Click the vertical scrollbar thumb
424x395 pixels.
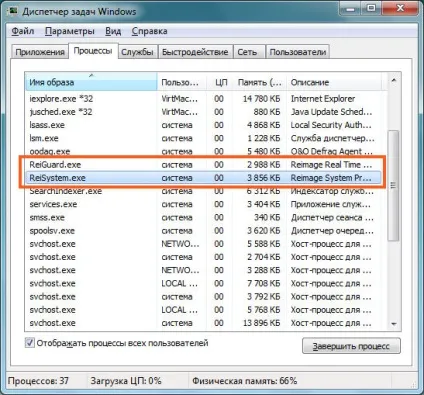[x=394, y=185]
